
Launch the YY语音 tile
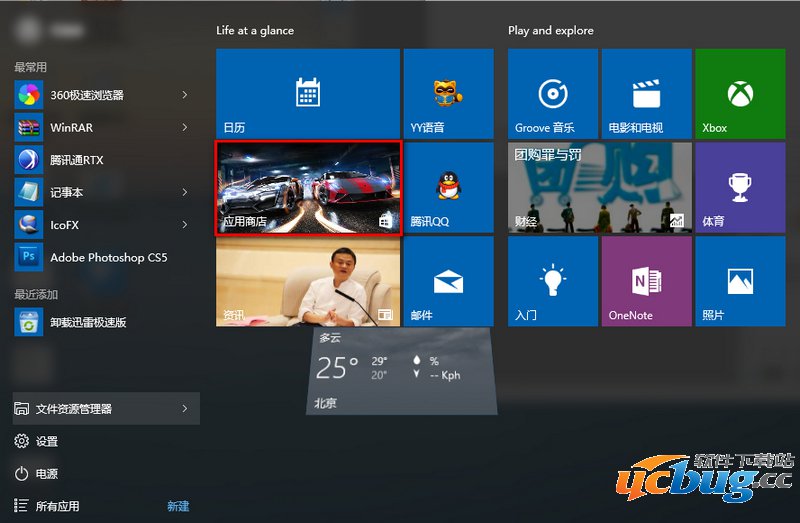(448, 93)
